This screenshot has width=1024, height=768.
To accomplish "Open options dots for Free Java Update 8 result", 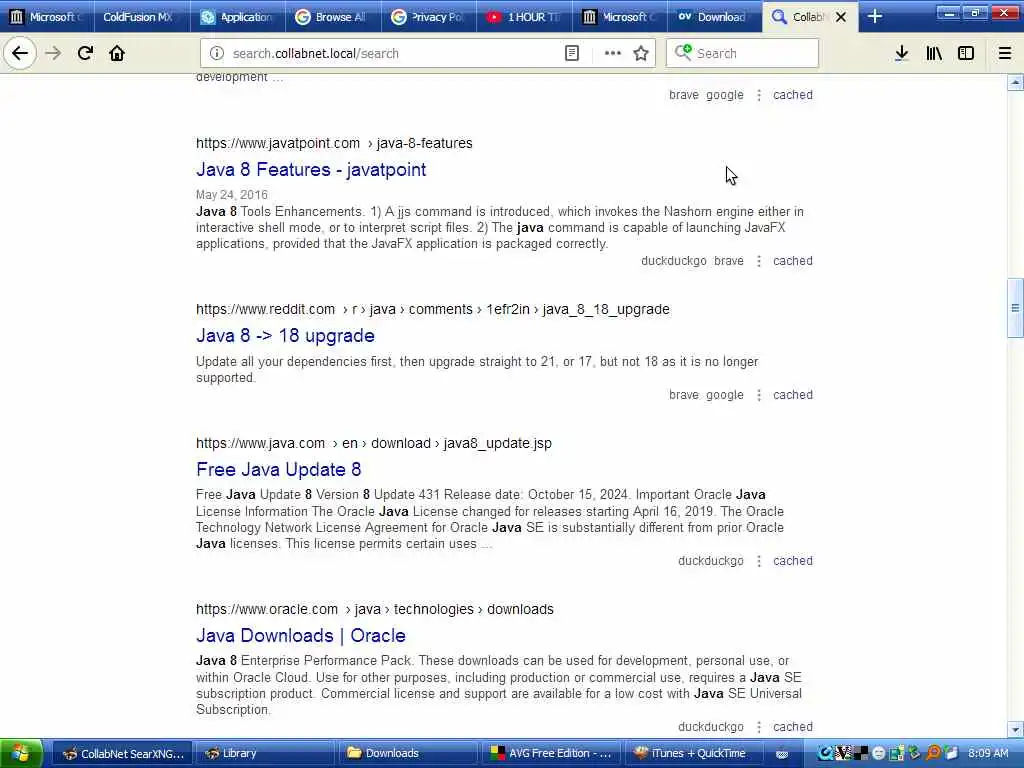I will pos(759,561).
